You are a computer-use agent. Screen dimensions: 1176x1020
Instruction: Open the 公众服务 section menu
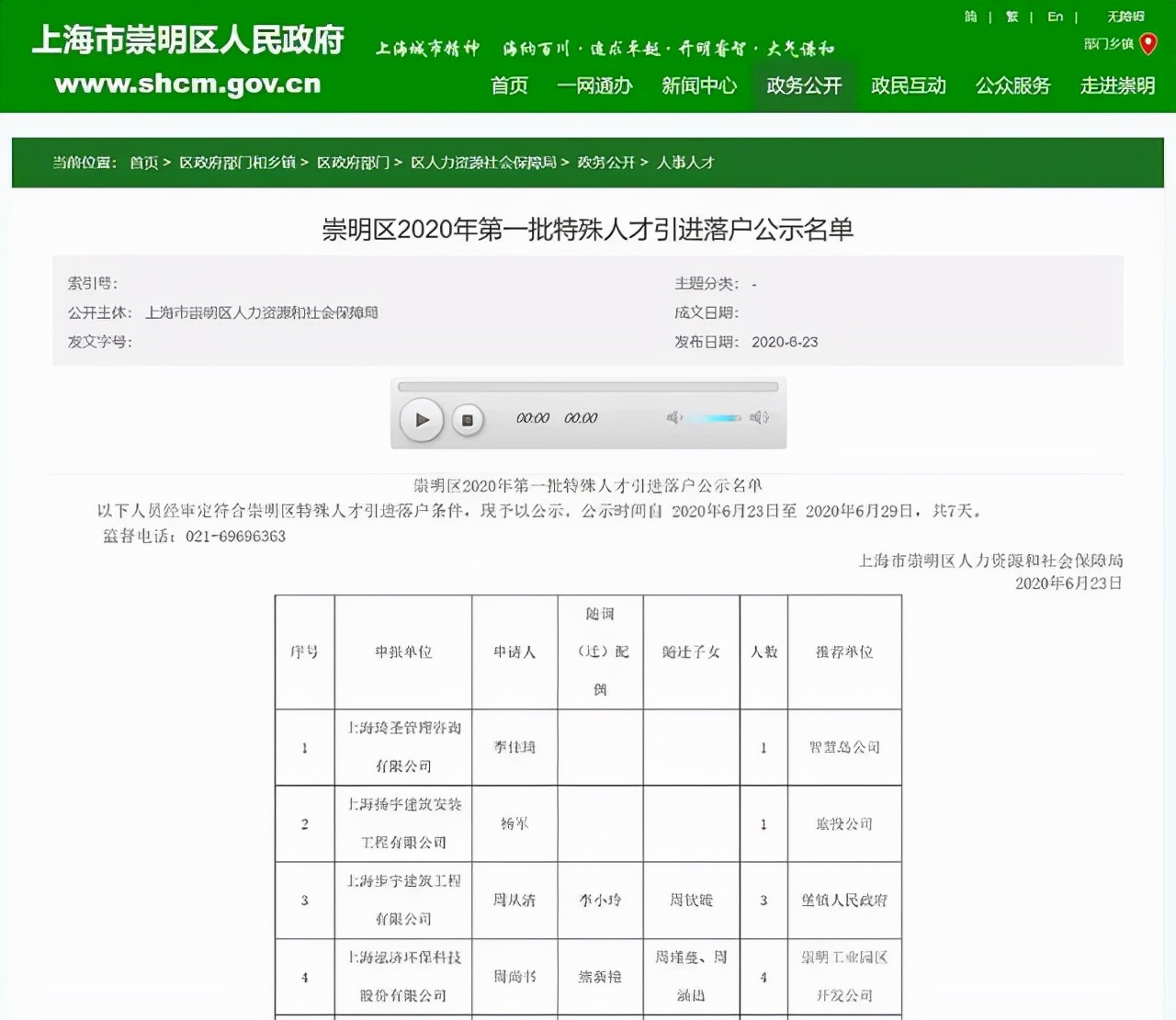[1011, 85]
